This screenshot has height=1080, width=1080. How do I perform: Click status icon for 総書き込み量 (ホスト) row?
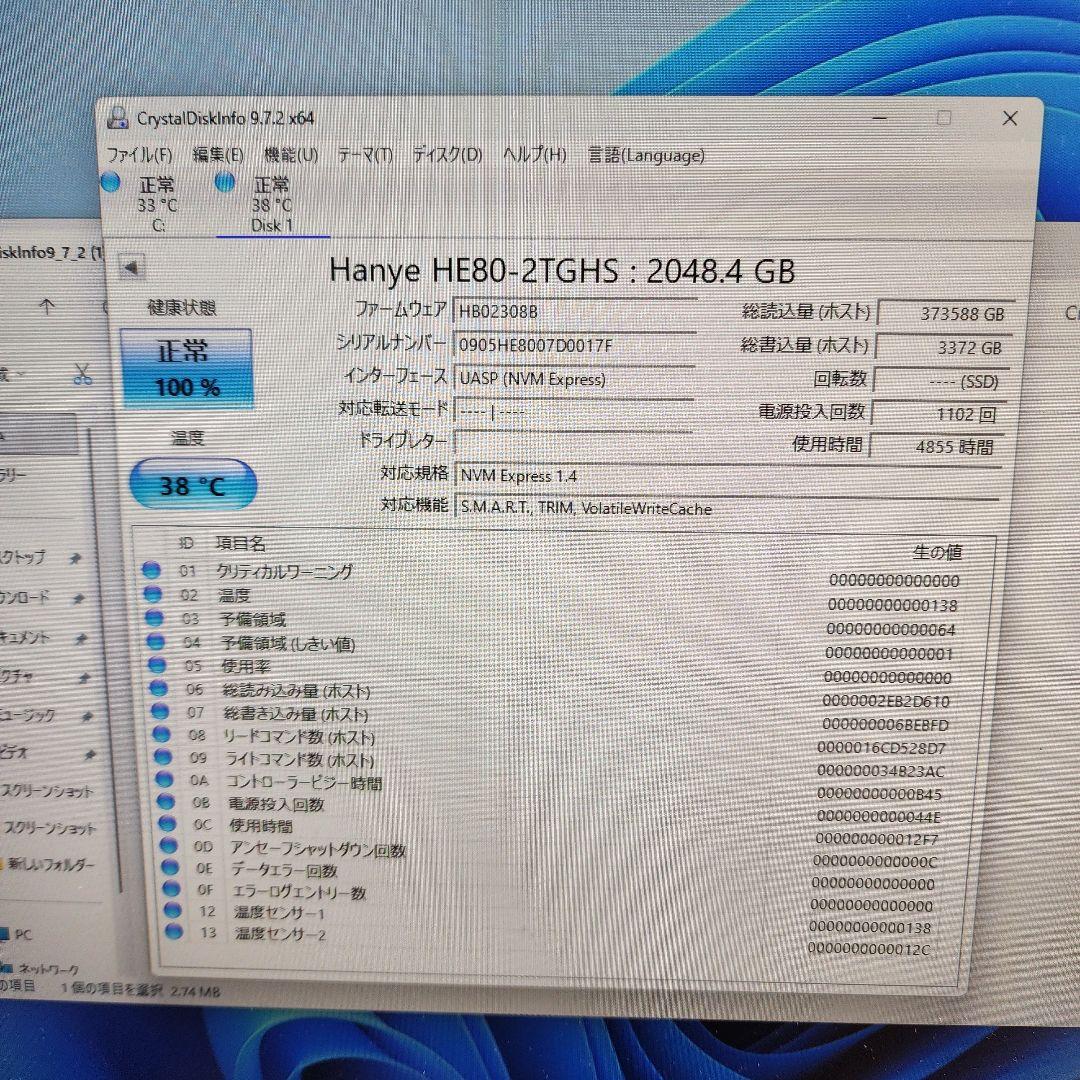(x=160, y=711)
